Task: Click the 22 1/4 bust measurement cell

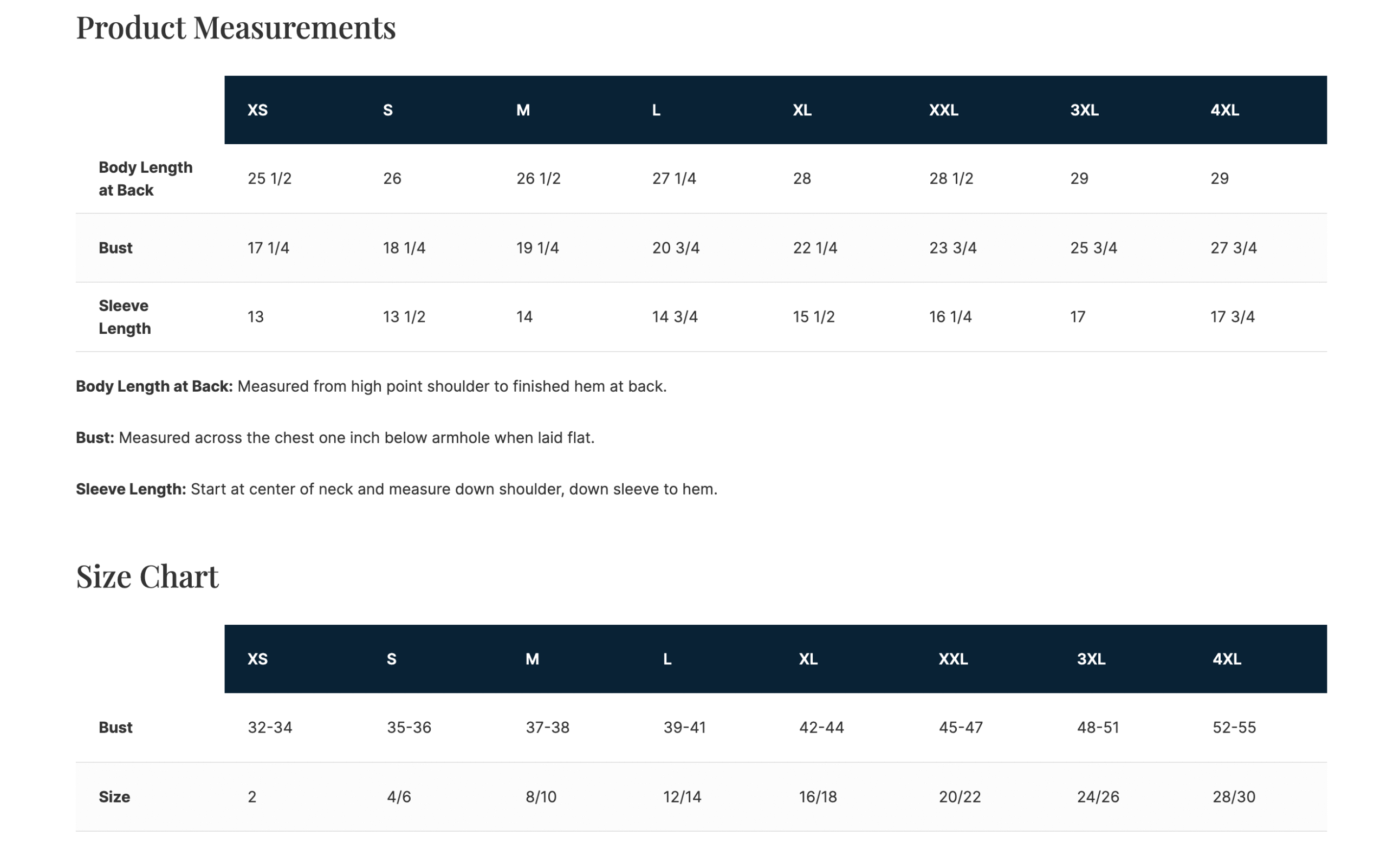Action: point(815,248)
